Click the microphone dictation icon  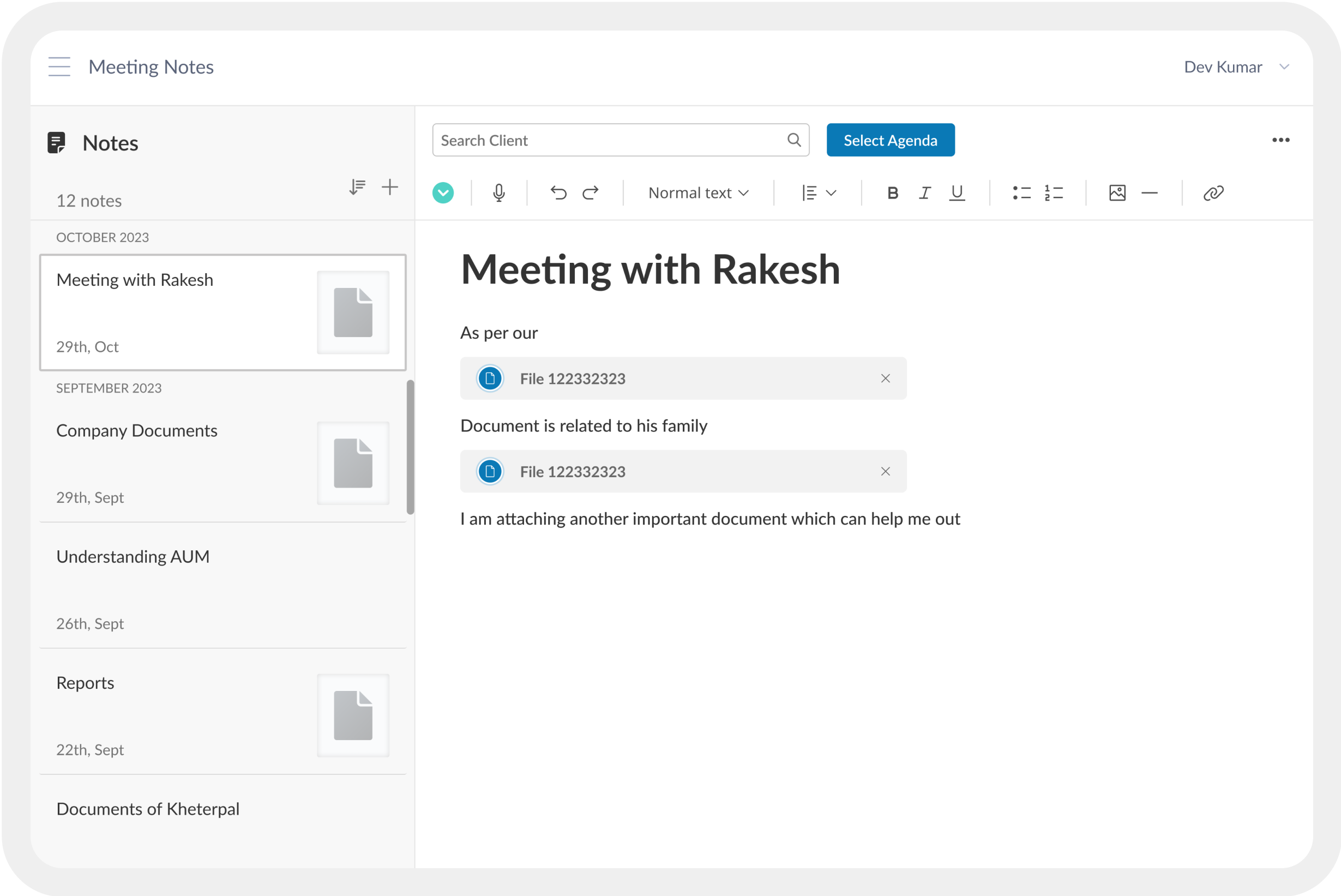coord(499,193)
